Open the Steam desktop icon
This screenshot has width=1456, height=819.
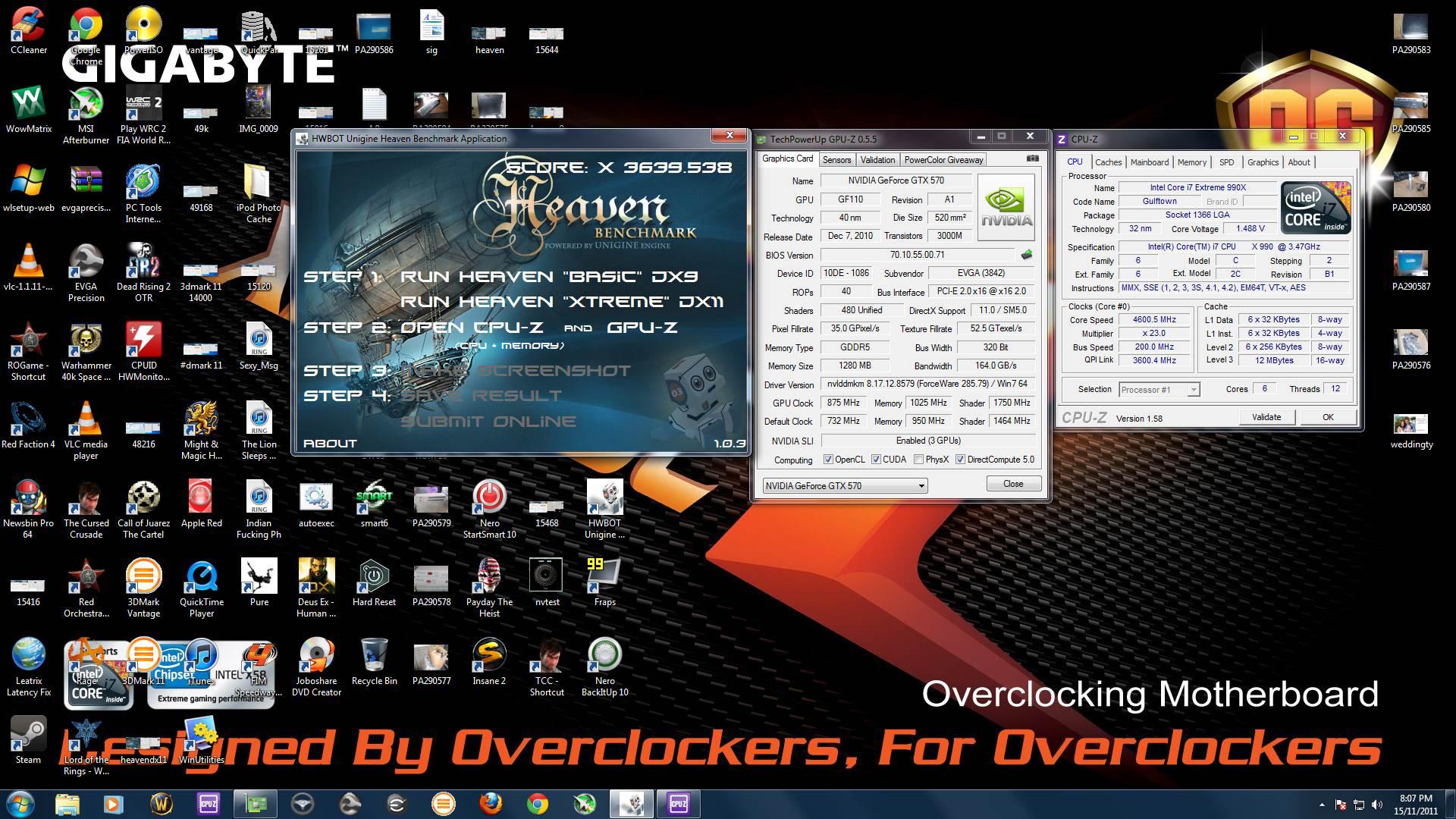[29, 741]
